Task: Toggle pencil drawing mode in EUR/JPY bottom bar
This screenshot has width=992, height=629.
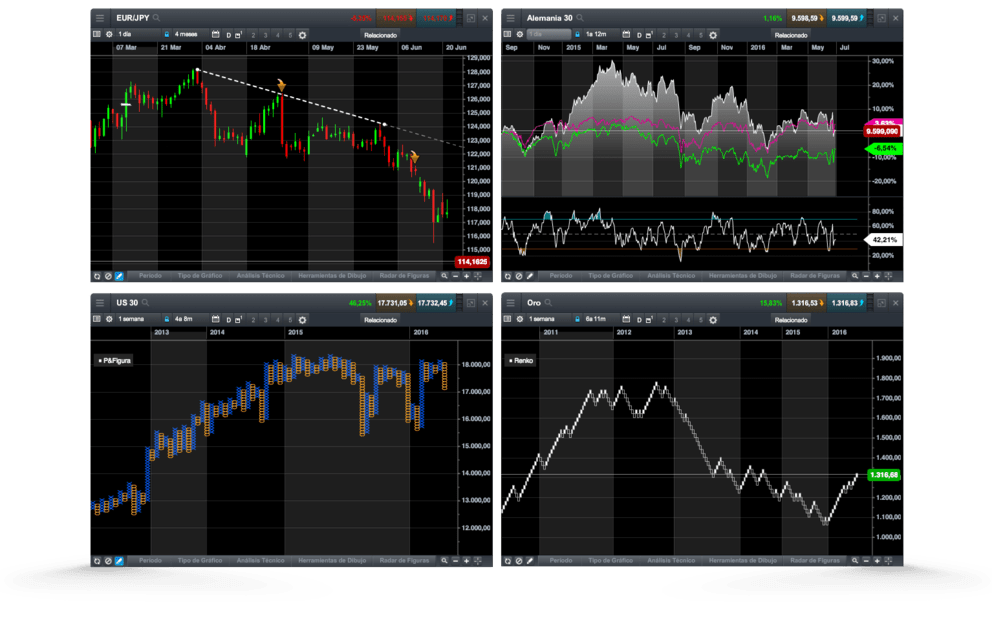Action: pos(119,277)
